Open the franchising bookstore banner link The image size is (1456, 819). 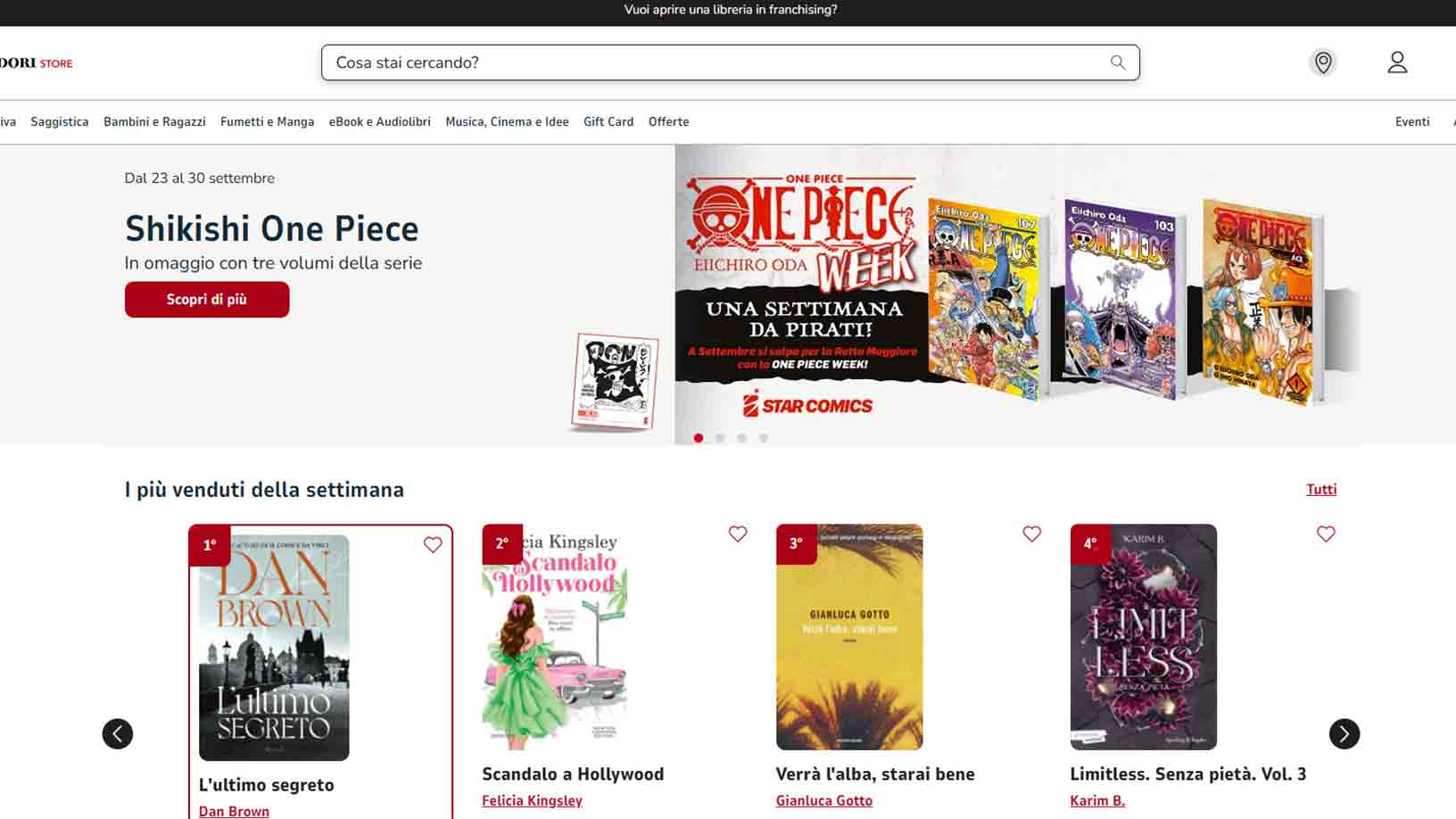pyautogui.click(x=731, y=10)
